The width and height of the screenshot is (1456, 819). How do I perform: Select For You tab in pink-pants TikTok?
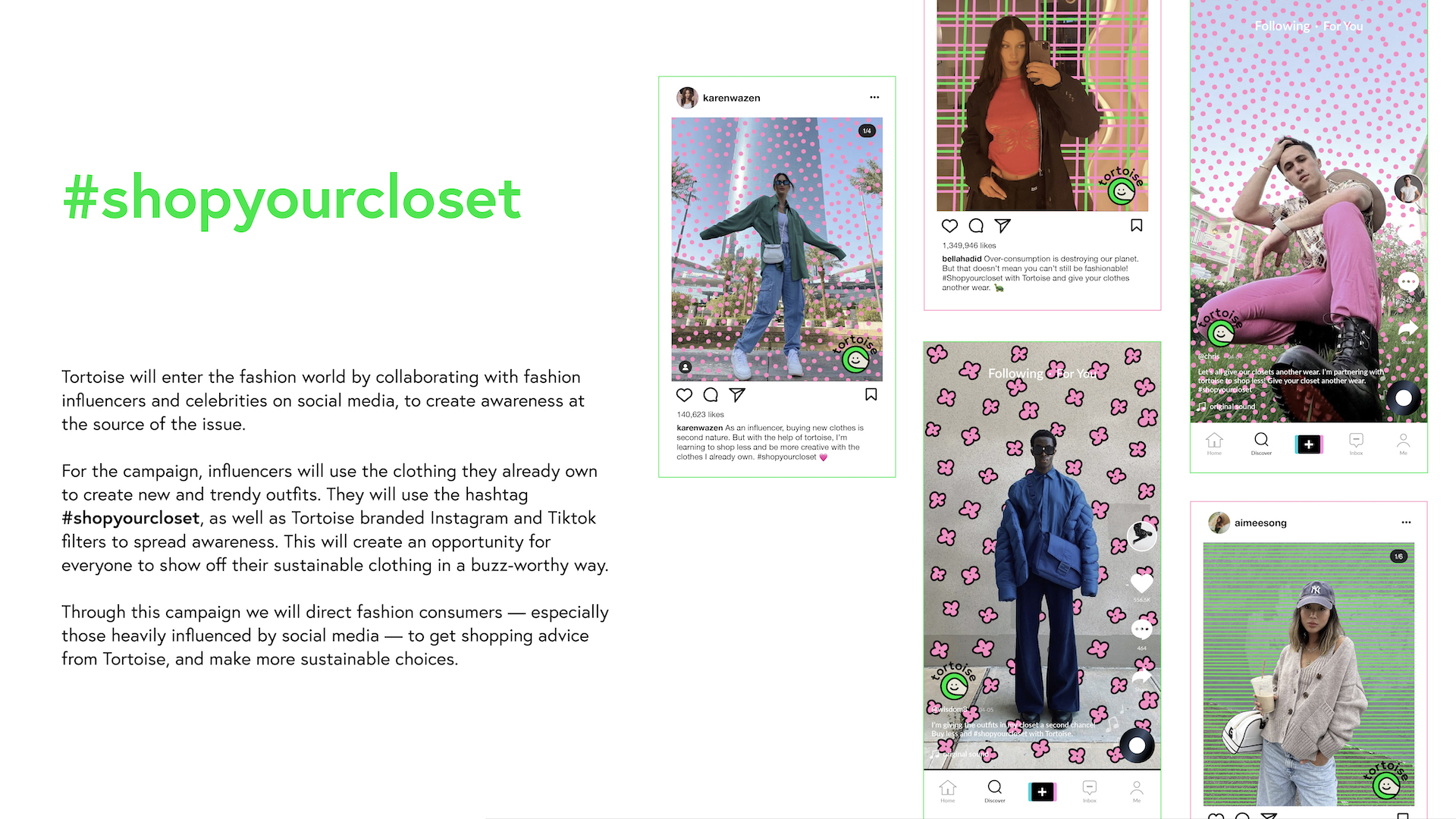pos(1343,27)
